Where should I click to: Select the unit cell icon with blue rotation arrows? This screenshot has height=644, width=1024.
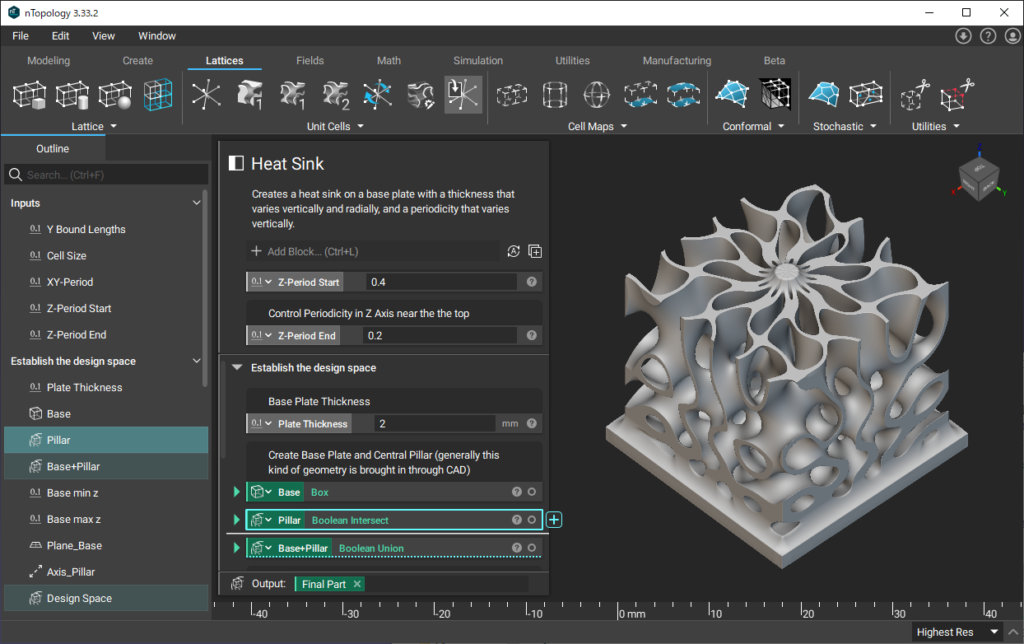(x=378, y=95)
